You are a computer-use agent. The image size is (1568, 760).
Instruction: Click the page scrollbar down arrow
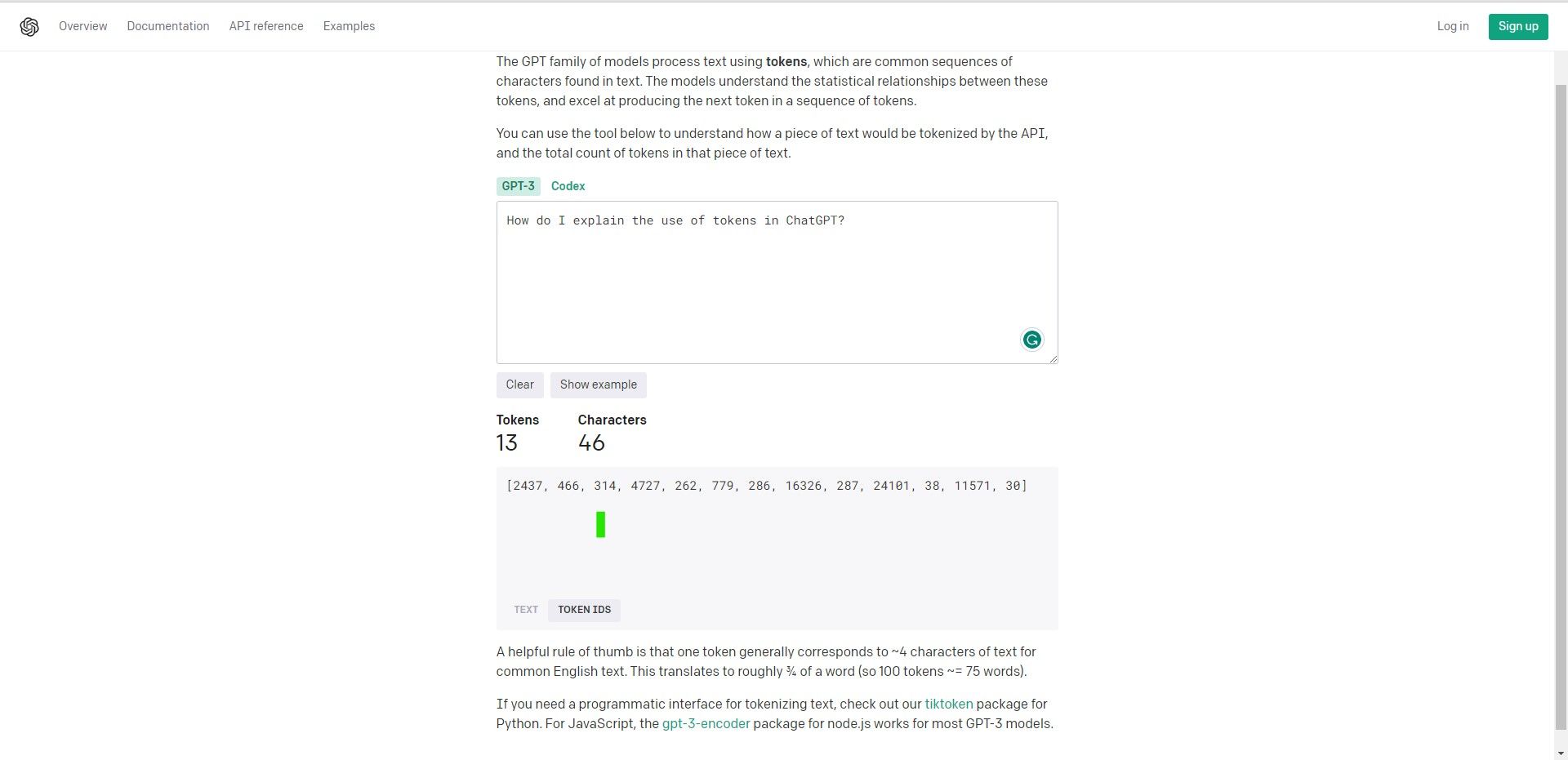[1562, 753]
